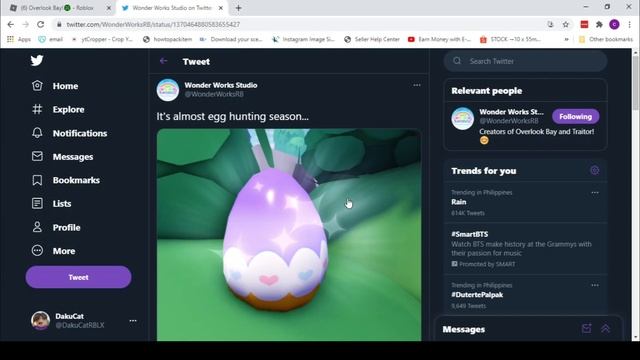
Task: Close the Wonder Works Studio tab
Action: point(221,8)
